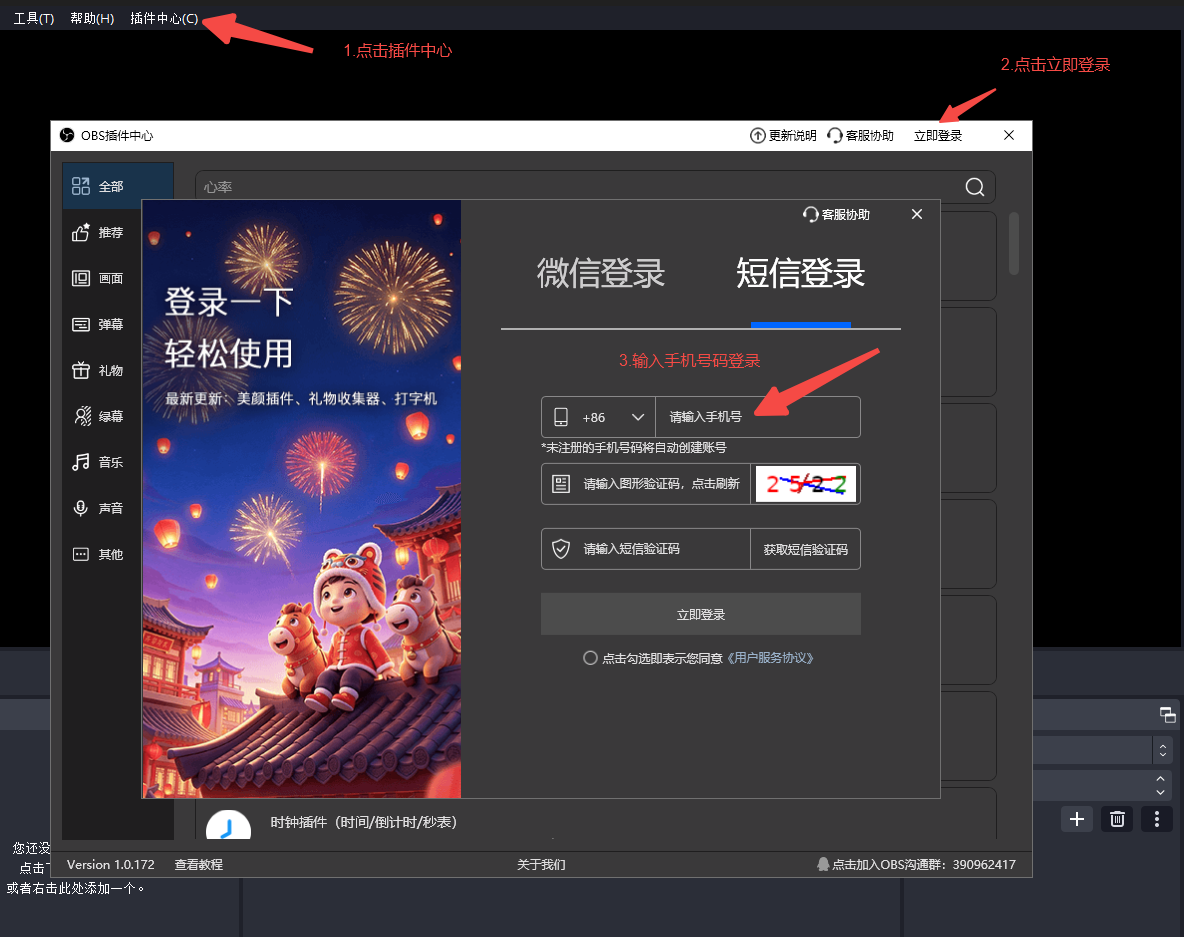
Task: Switch to 短信登录 tab
Action: [800, 273]
